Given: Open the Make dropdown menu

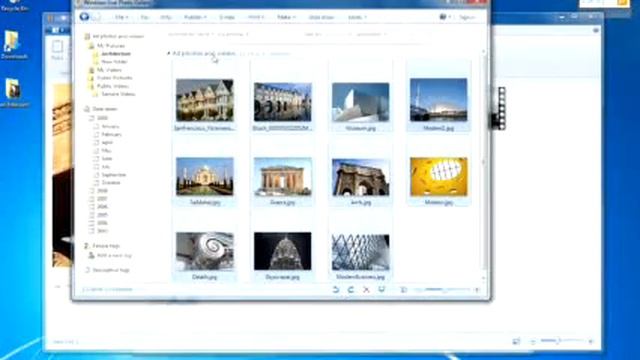Looking at the screenshot, I should tap(286, 17).
